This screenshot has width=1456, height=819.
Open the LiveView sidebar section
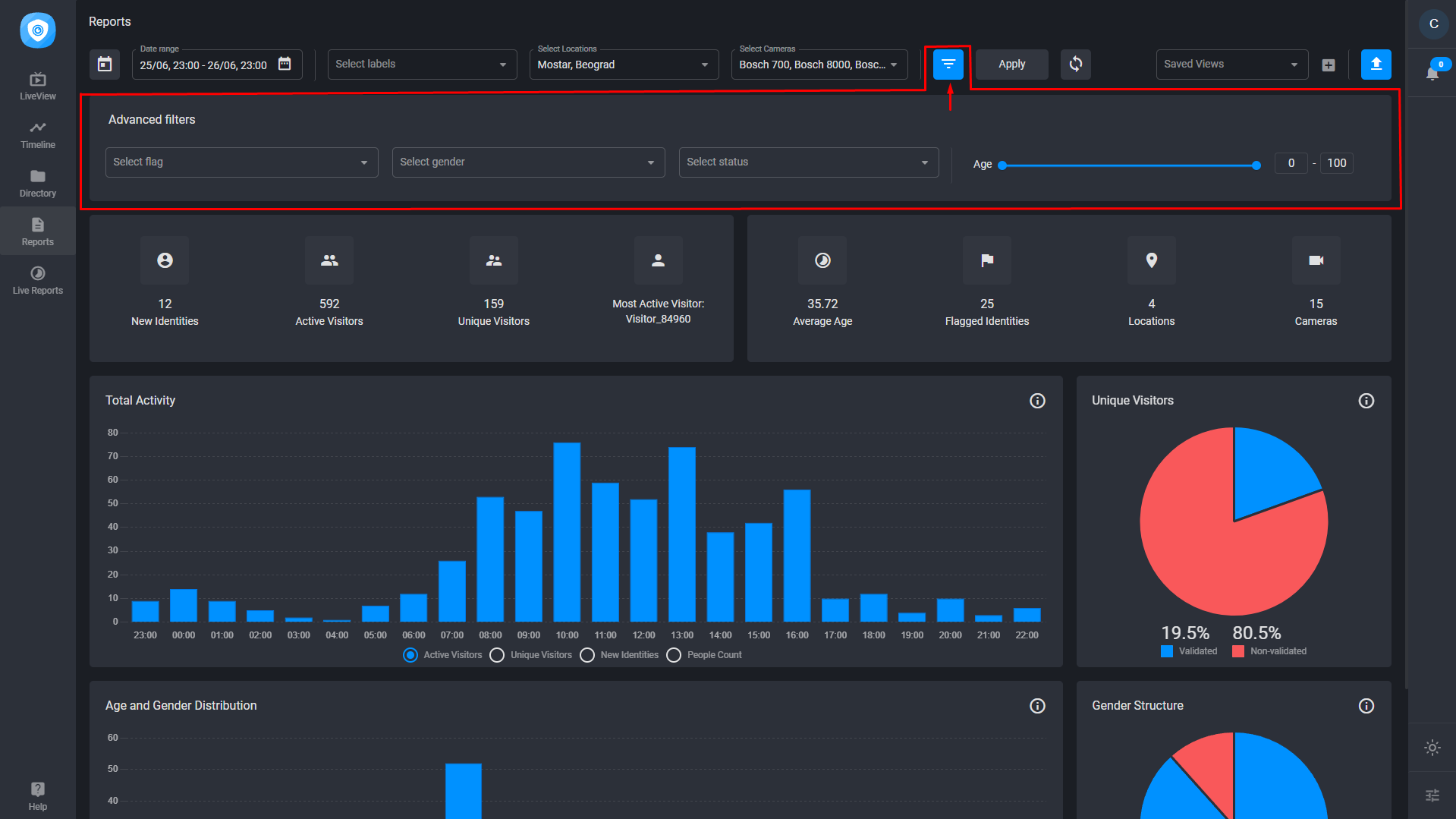click(x=38, y=87)
